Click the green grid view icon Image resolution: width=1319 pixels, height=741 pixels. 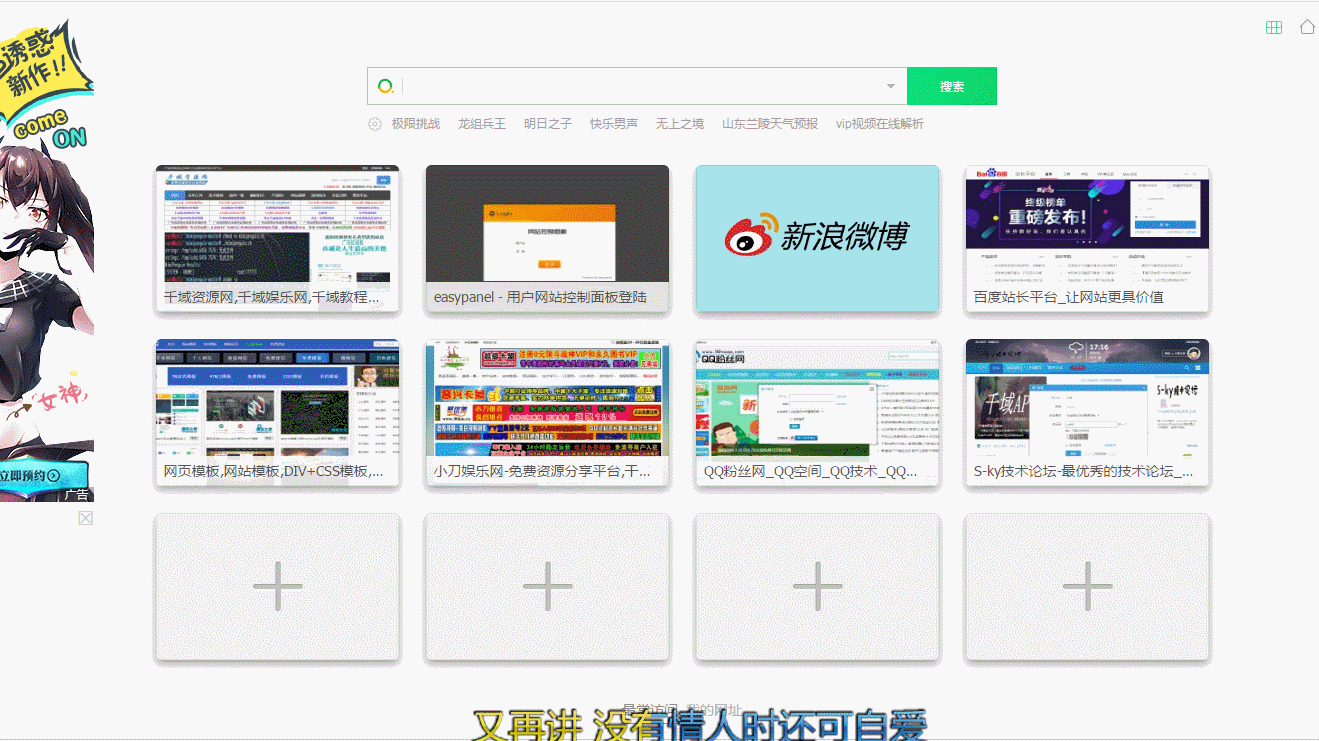click(x=1273, y=28)
